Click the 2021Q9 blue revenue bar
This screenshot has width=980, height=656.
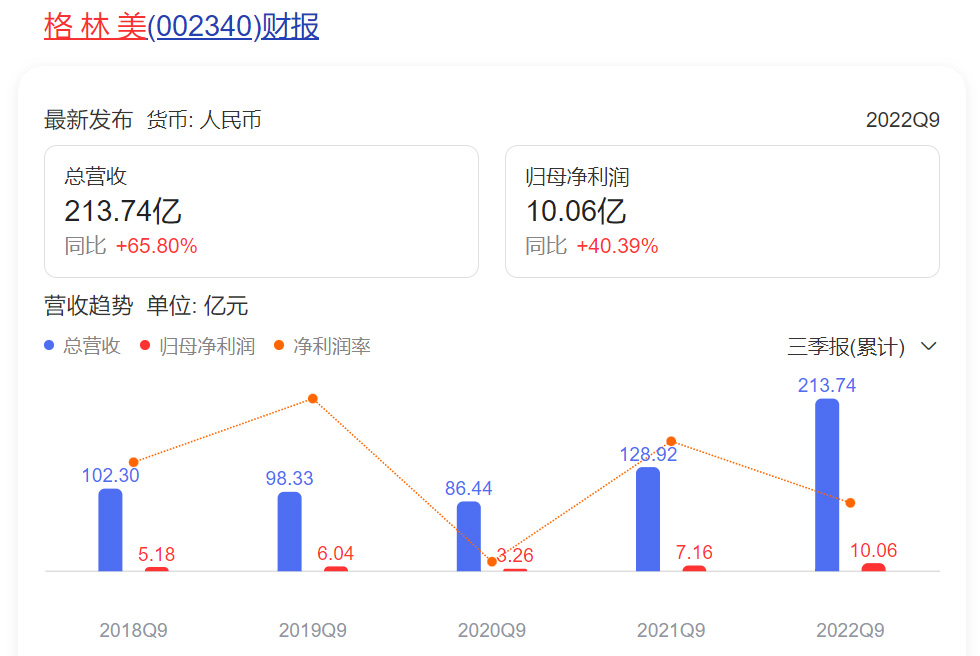point(648,519)
